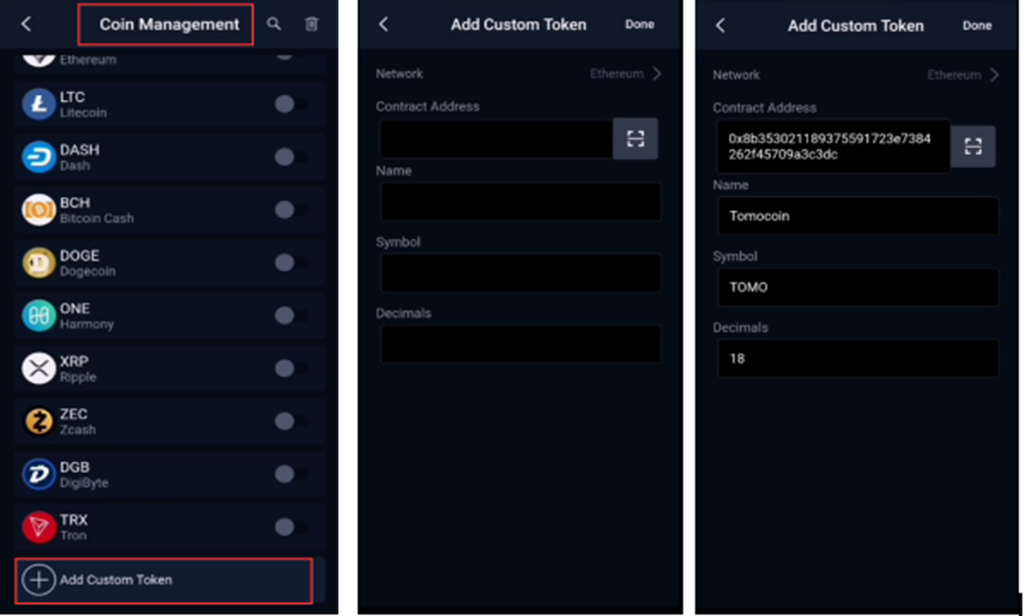This screenshot has width=1024, height=616.
Task: Edit the Symbol field containing TOMO
Action: click(x=857, y=287)
